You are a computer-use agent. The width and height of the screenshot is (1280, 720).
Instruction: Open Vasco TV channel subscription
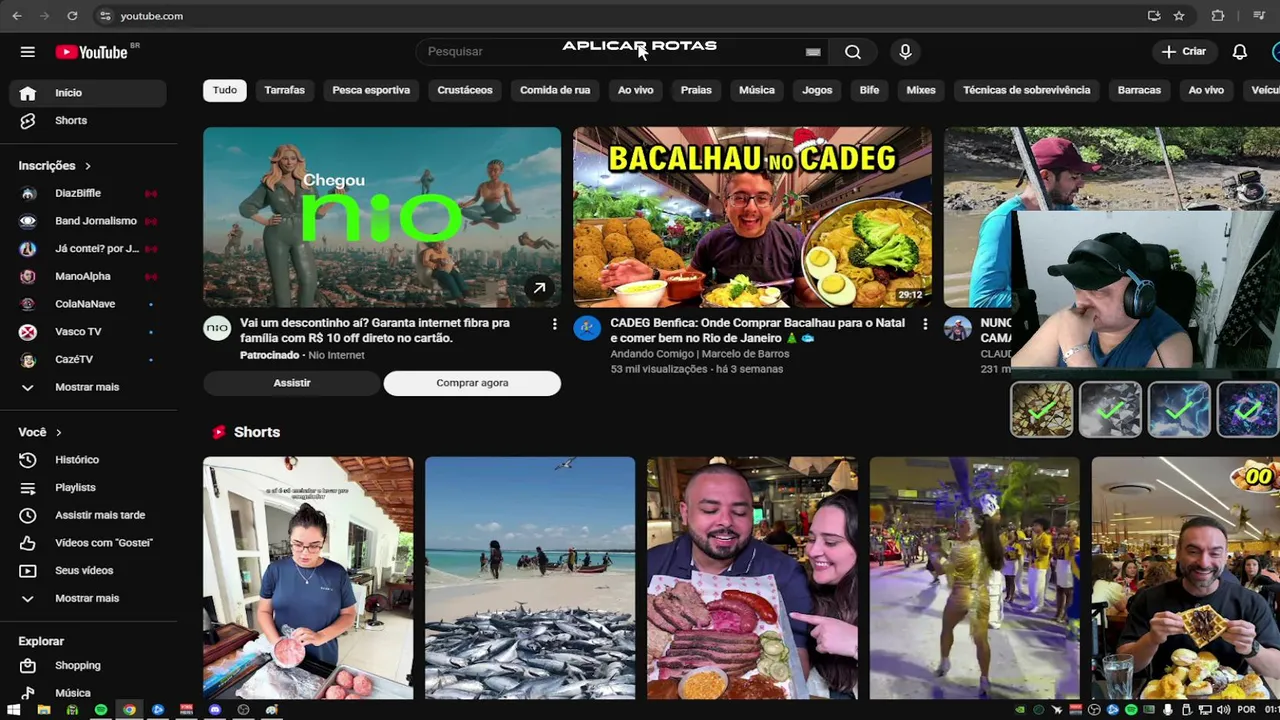tap(88, 332)
